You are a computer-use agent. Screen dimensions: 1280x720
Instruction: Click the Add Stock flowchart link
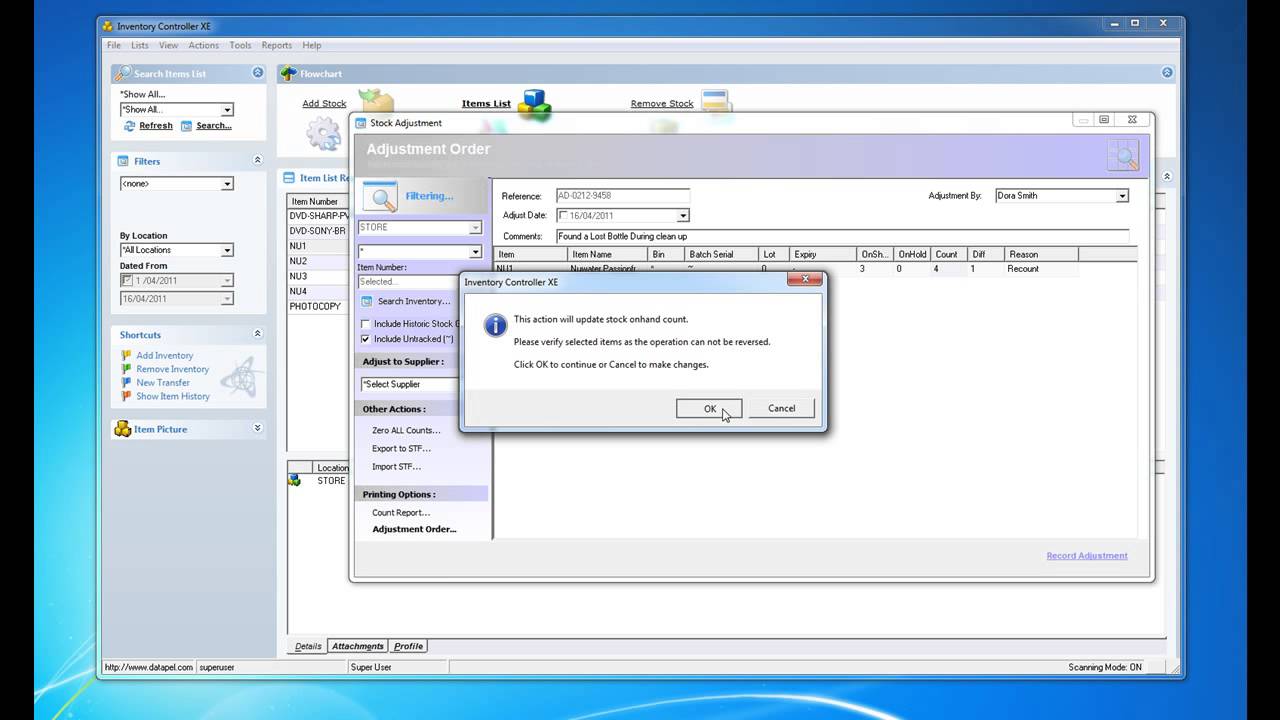click(x=324, y=103)
